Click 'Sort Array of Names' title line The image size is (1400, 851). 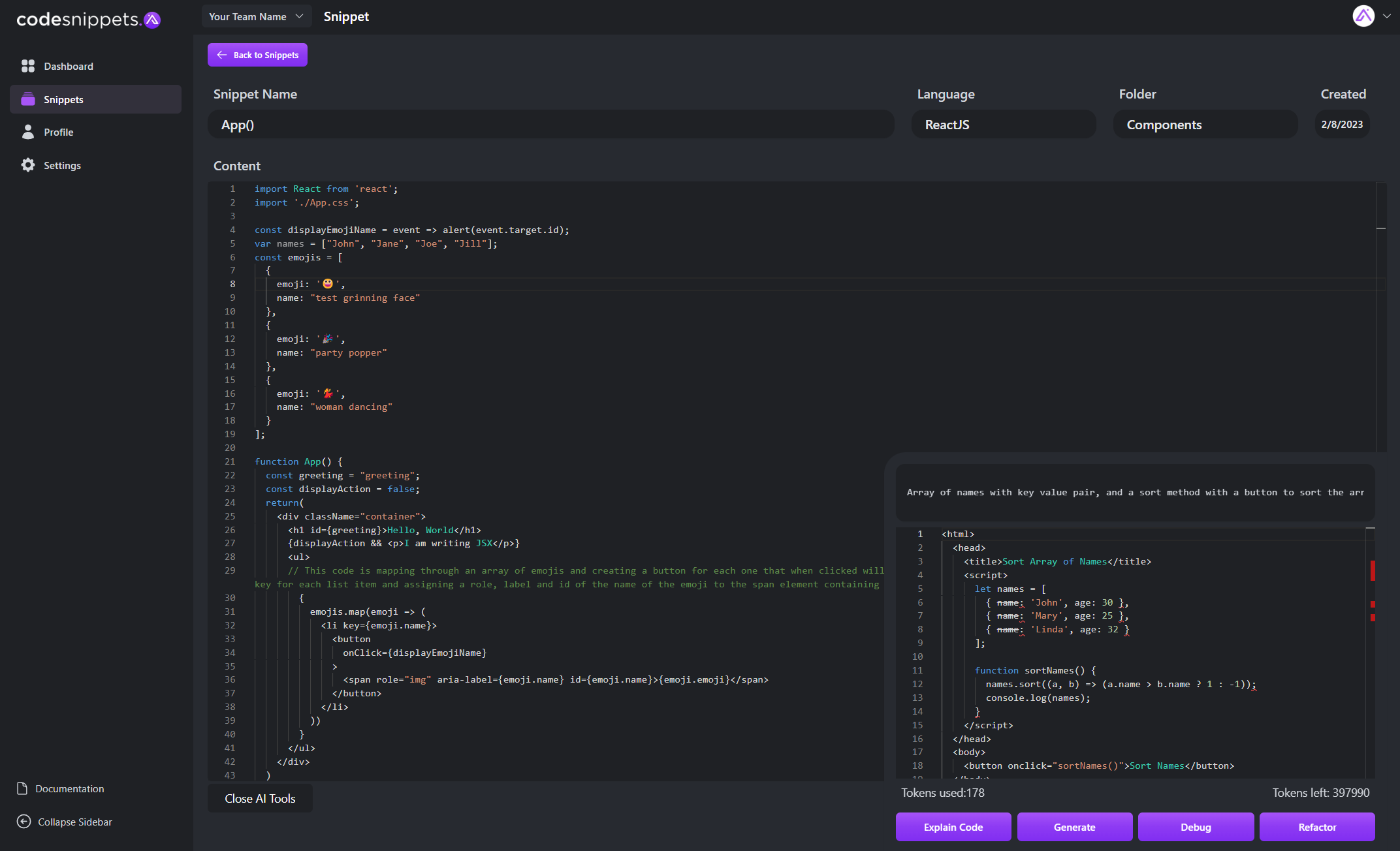[x=1058, y=561]
